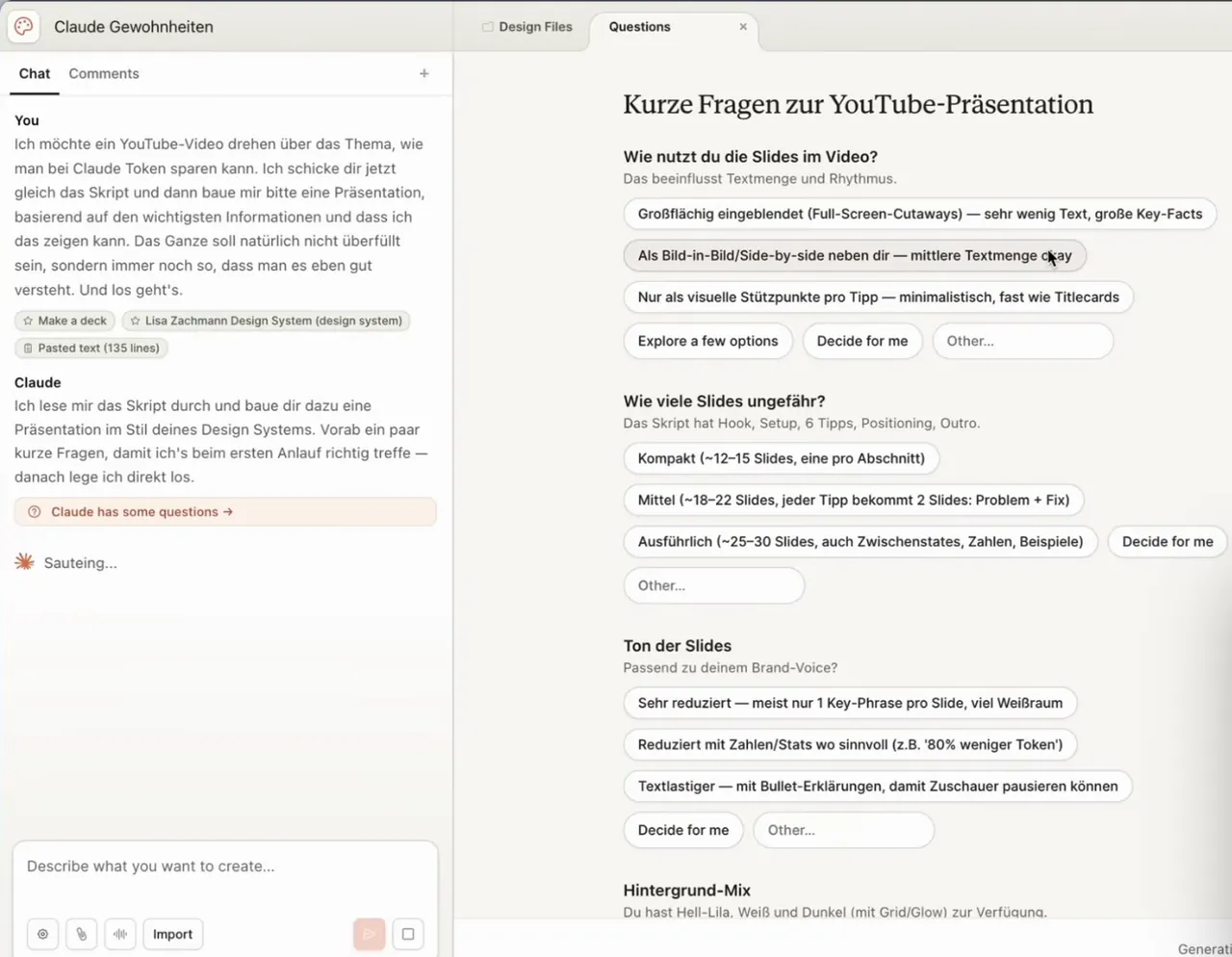
Task: Click the Describe what you want field
Action: [225, 866]
